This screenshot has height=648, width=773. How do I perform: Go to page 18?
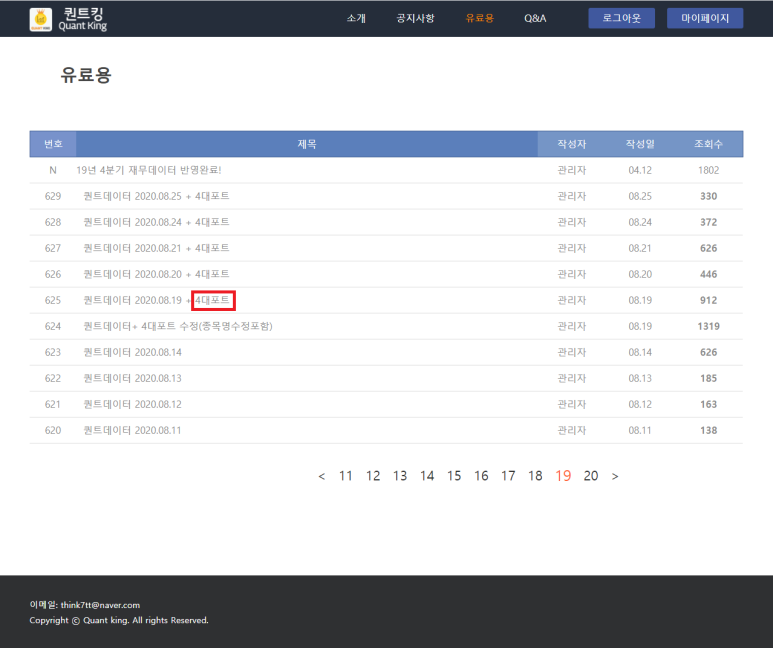(535, 476)
